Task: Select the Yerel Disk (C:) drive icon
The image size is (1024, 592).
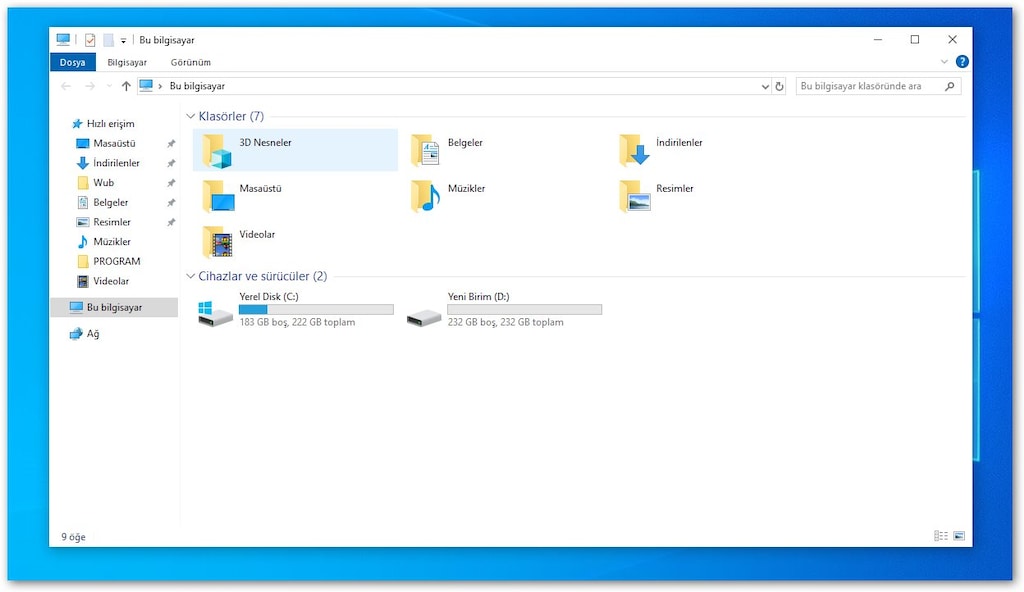Action: pyautogui.click(x=215, y=314)
